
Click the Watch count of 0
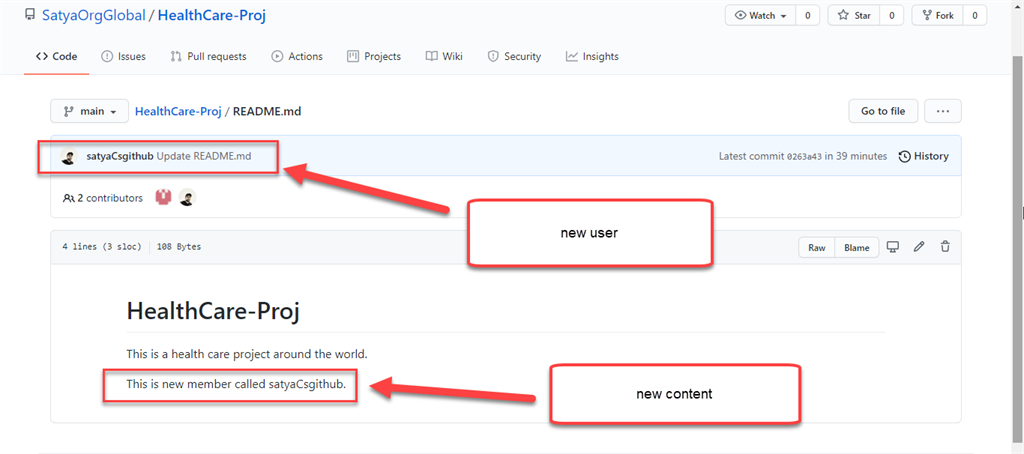pos(807,16)
